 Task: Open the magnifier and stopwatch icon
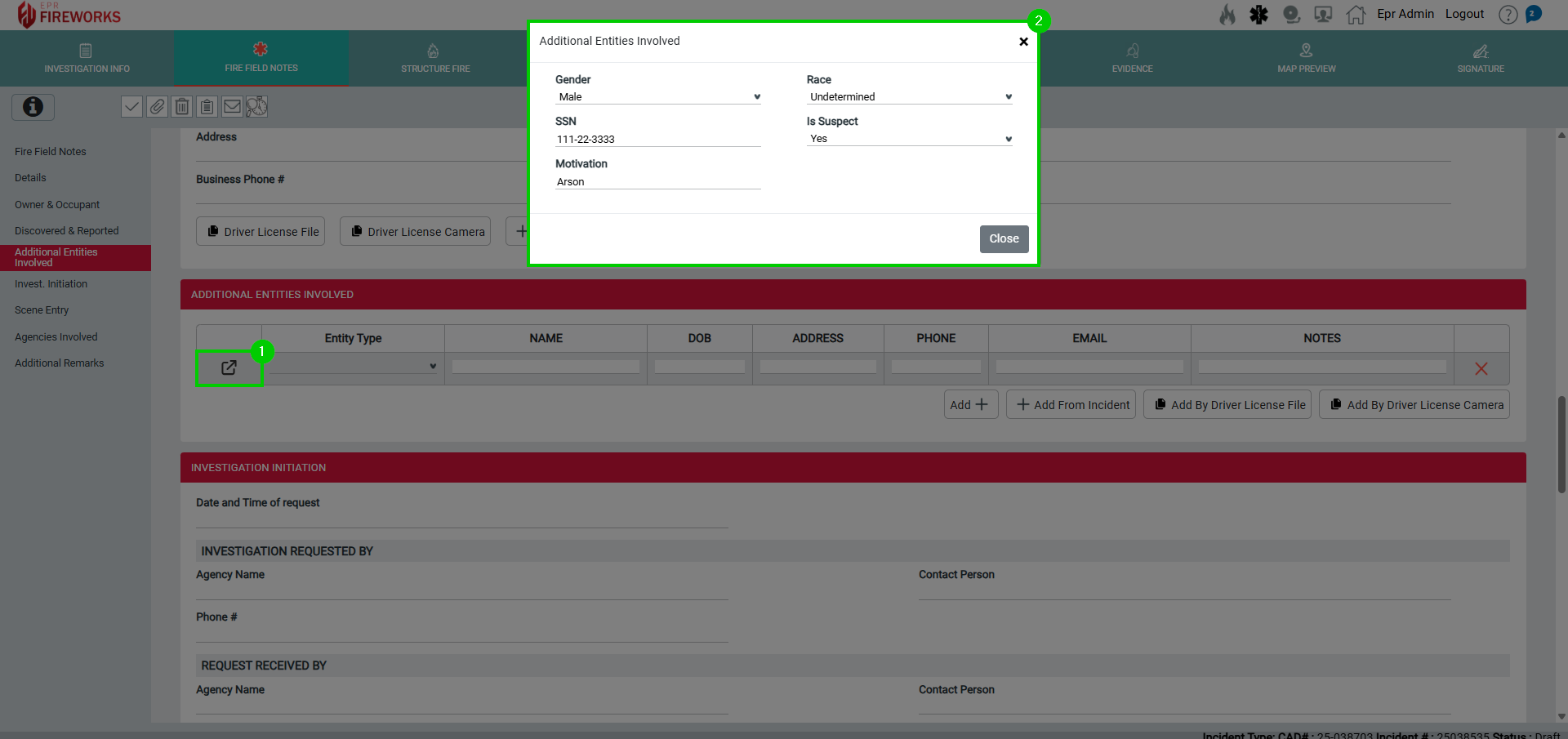click(257, 107)
